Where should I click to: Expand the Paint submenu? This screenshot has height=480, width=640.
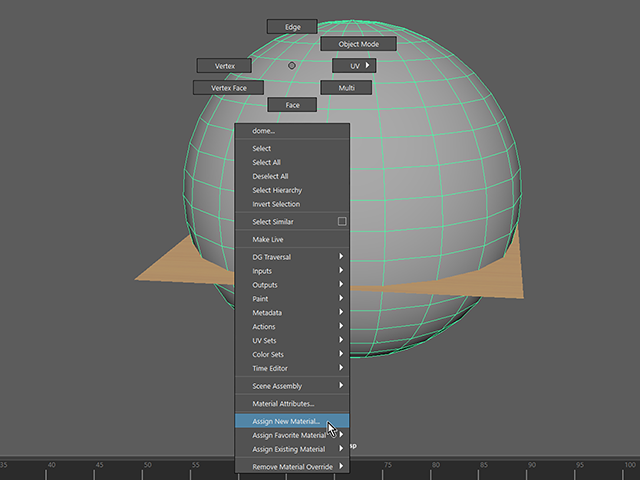[292, 298]
